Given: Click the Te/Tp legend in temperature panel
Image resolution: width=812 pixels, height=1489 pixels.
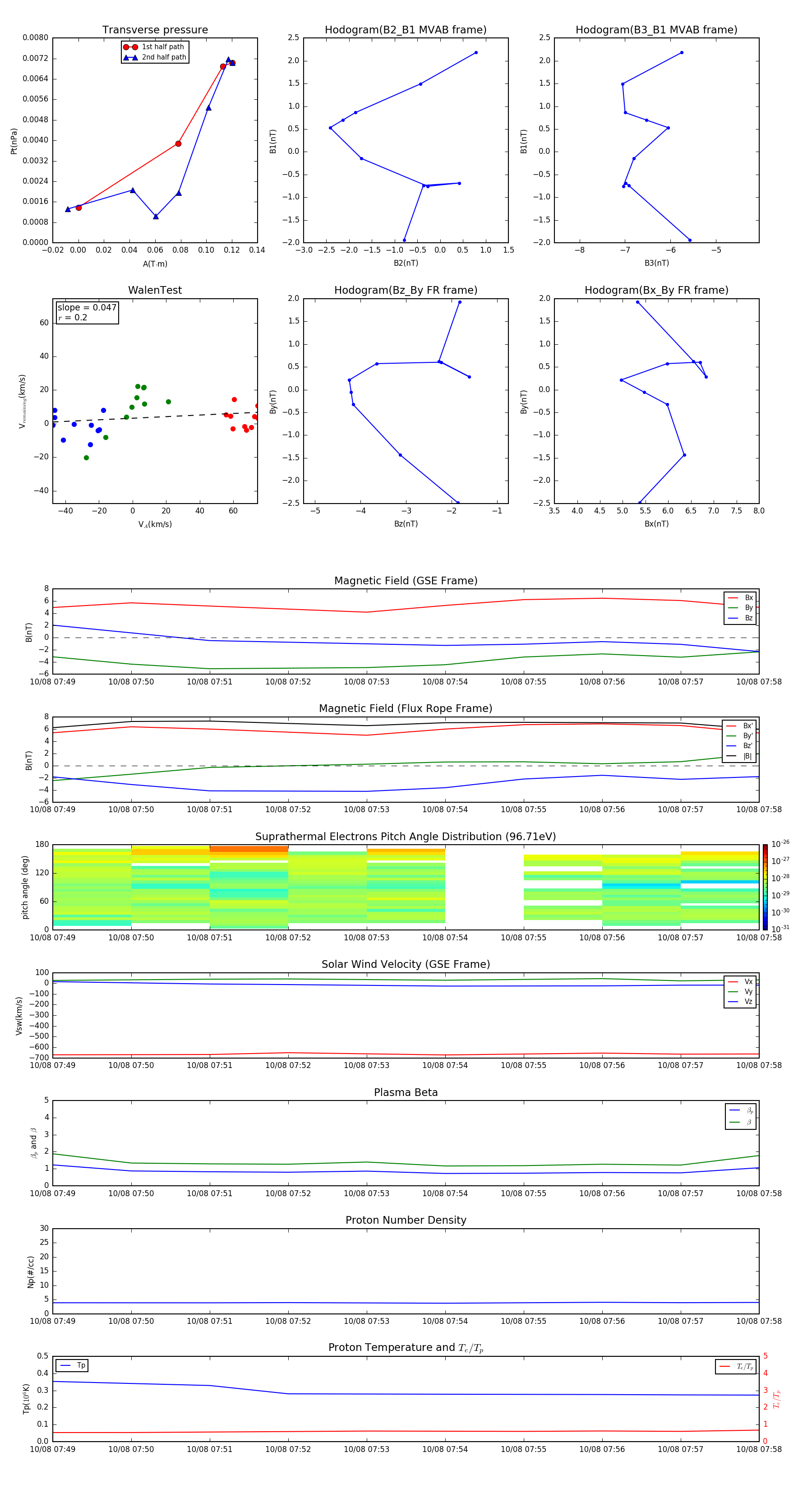Looking at the screenshot, I should (x=736, y=1366).
